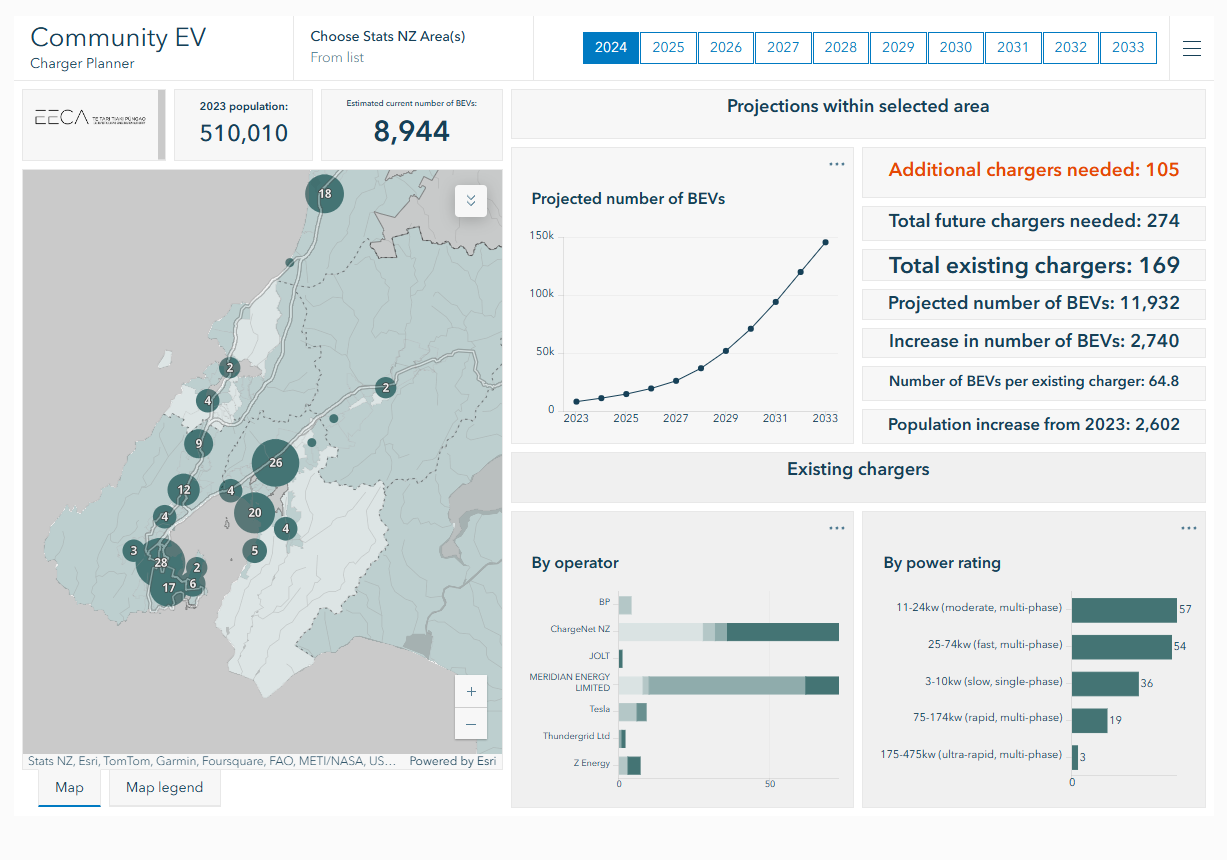
Task: Click Projected number of BEVs: 11,932
Action: tap(1034, 303)
